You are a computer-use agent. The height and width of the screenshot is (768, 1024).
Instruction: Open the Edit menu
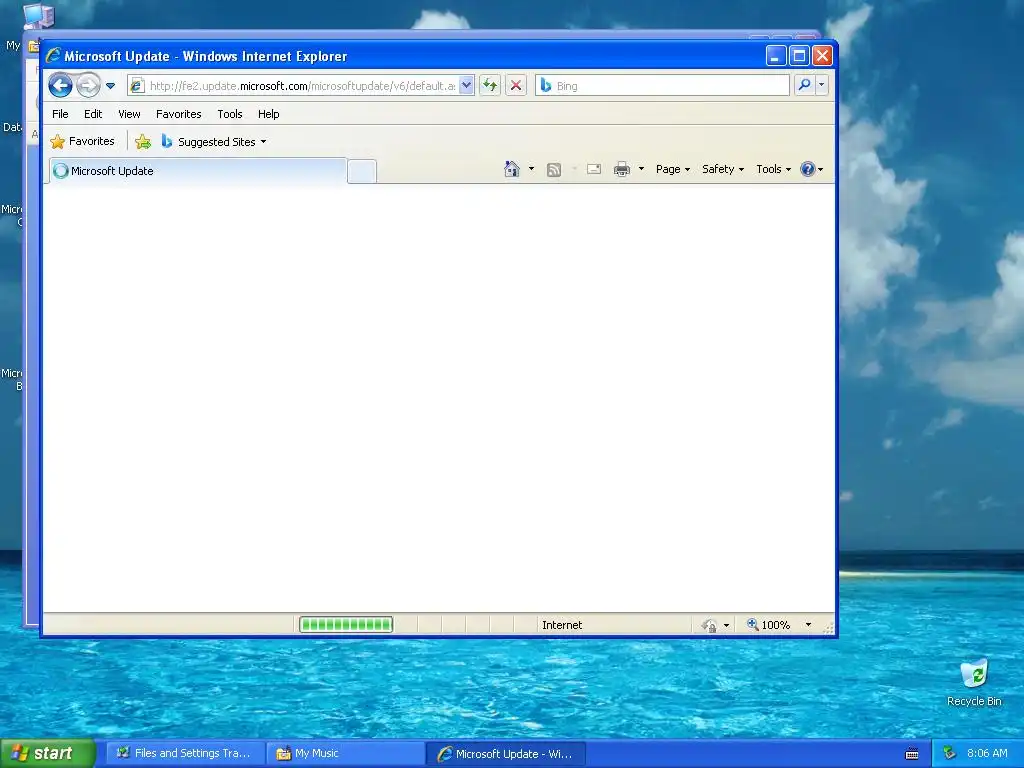pyautogui.click(x=93, y=114)
